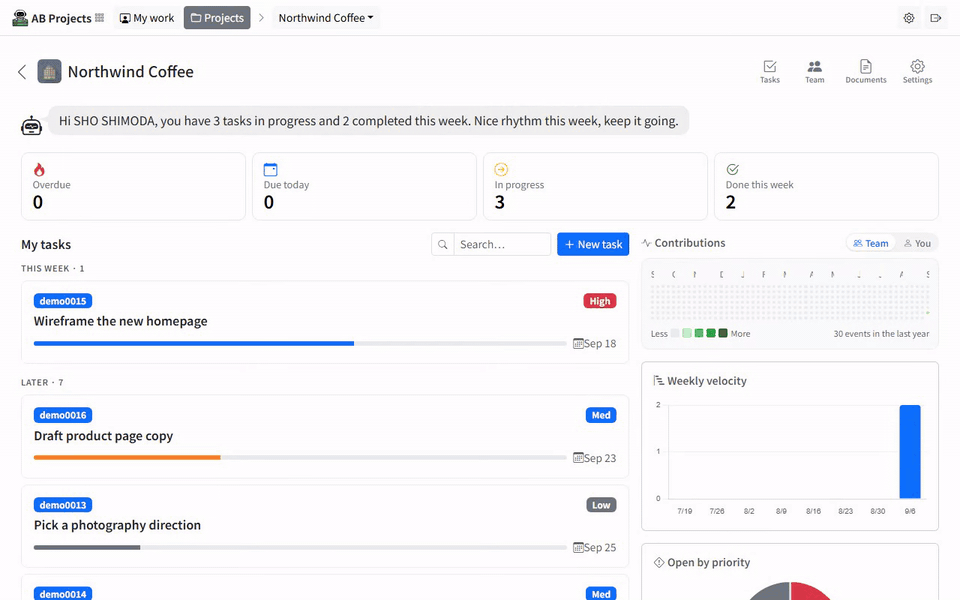
Task: Open Draft product page copy task
Action: tap(103, 436)
